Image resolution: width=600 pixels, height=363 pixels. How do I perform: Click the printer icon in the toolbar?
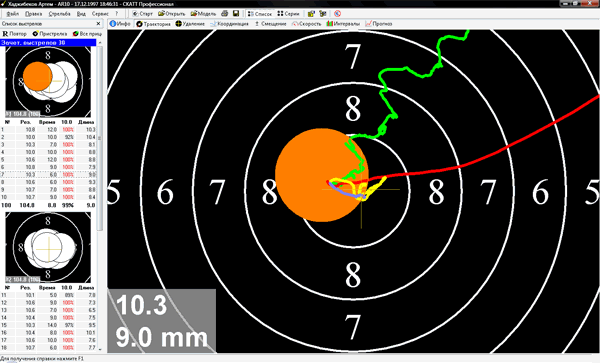point(225,13)
